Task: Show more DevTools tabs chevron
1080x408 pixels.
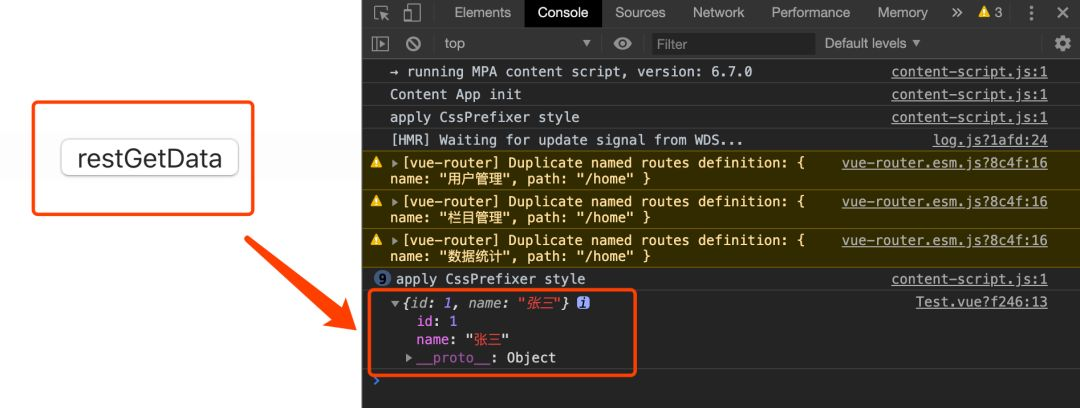Action: [957, 12]
